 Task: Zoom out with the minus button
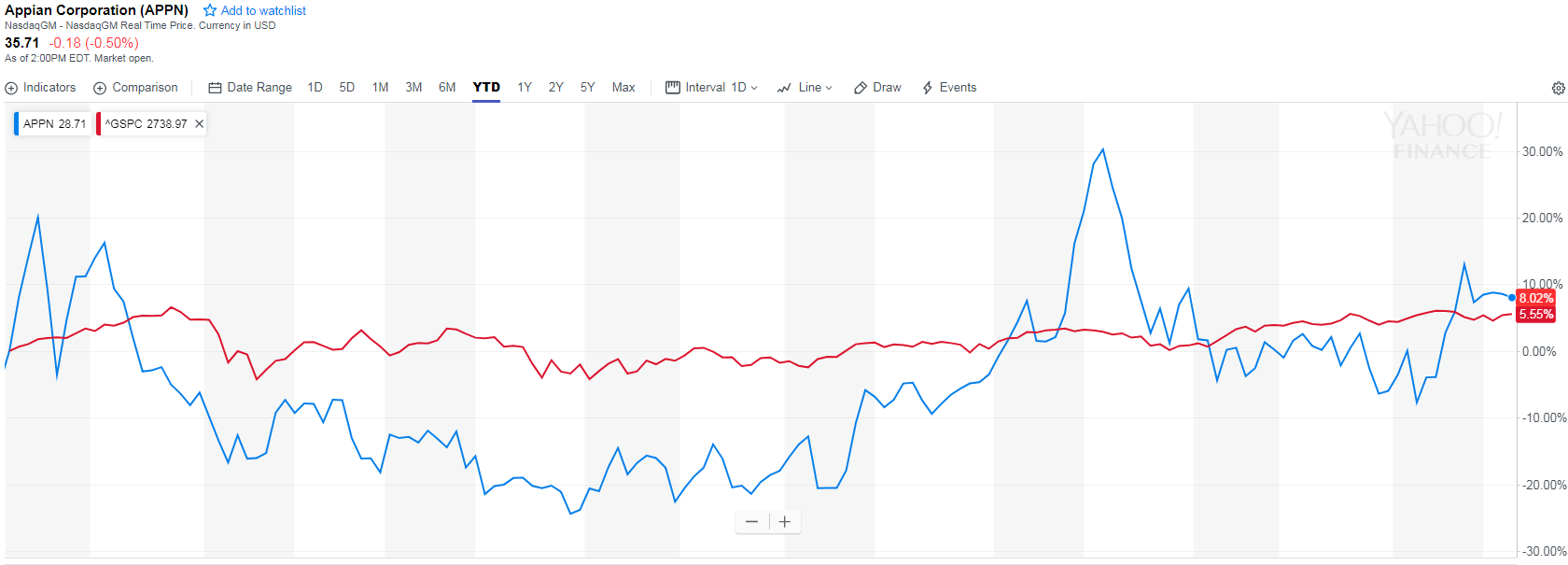(752, 522)
